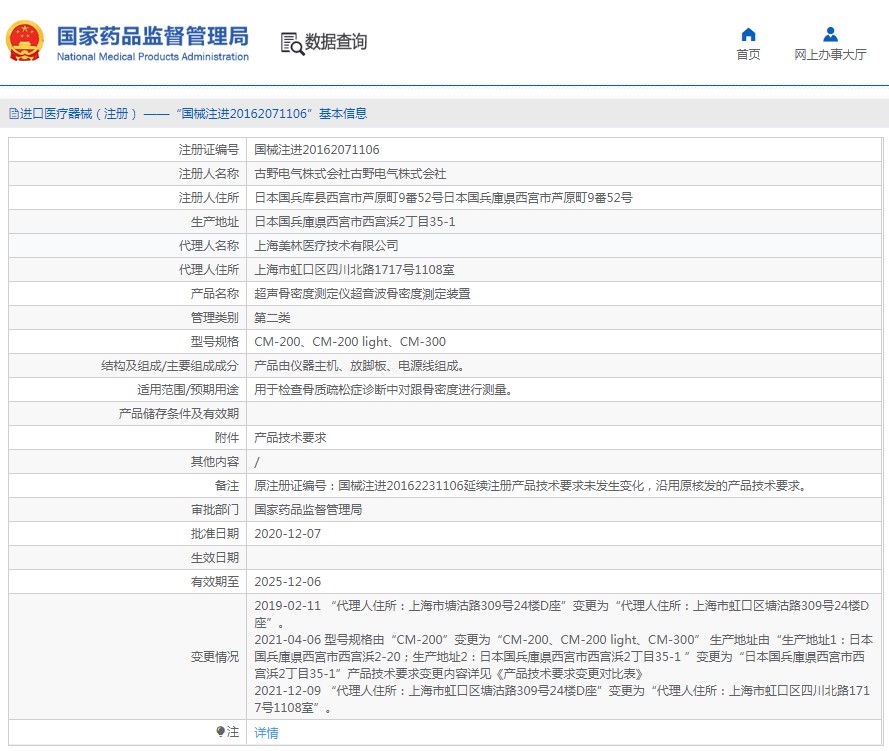Select approval date 2020-12-07

287,534
